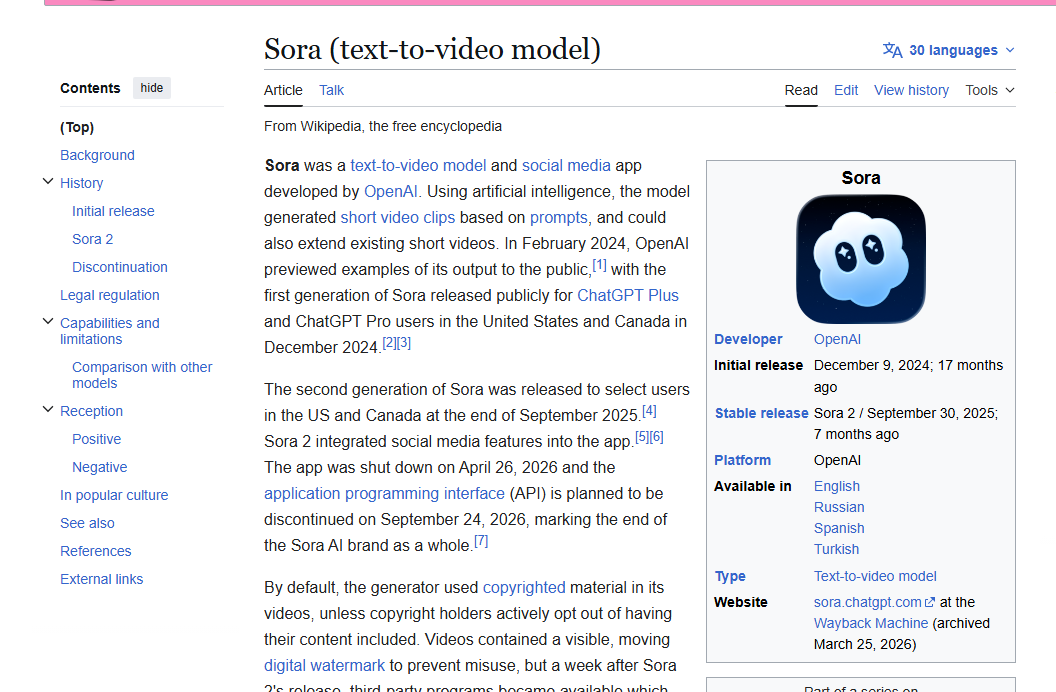Open the social media link

[566, 166]
